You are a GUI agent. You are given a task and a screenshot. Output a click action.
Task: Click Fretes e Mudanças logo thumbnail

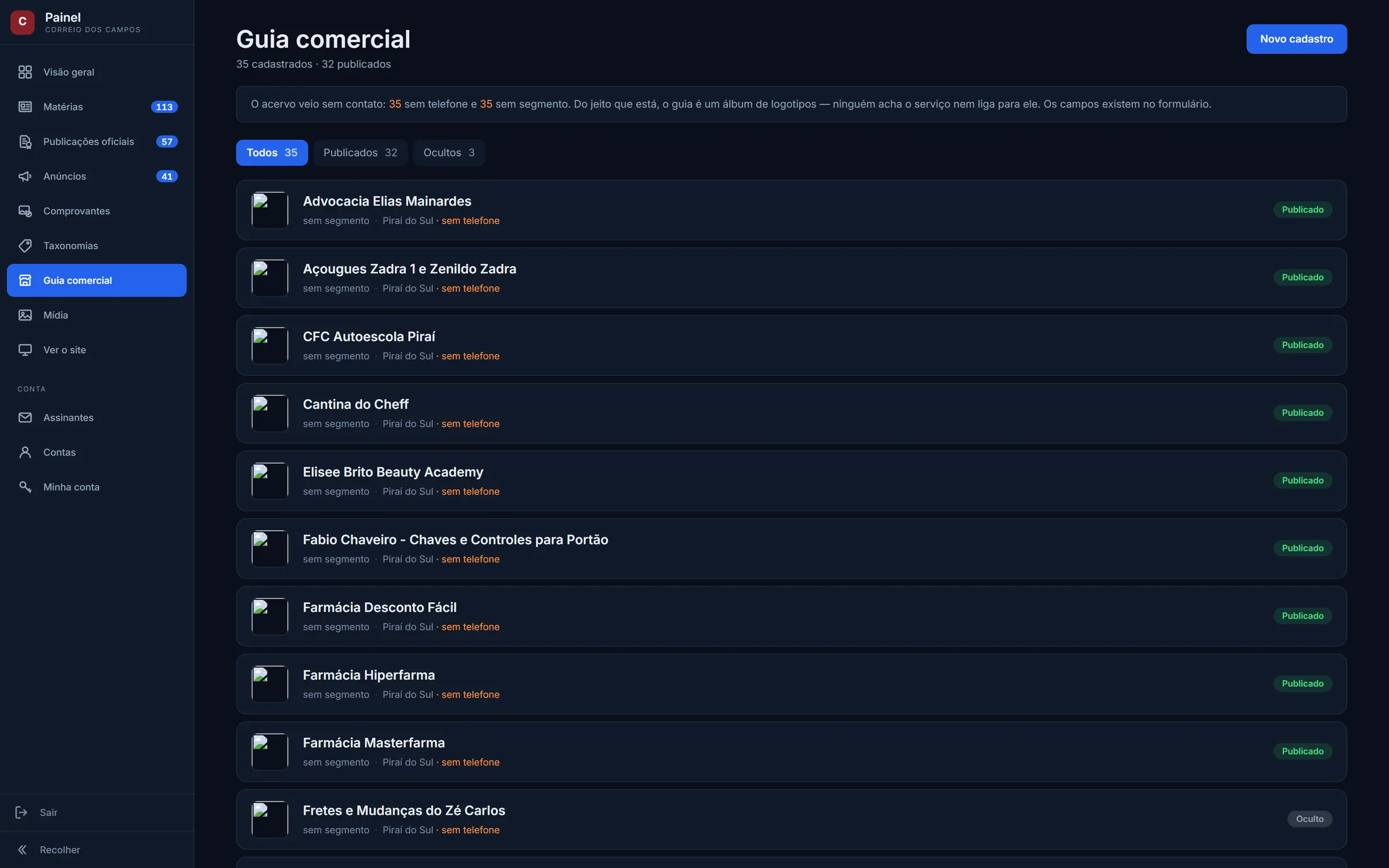270,819
